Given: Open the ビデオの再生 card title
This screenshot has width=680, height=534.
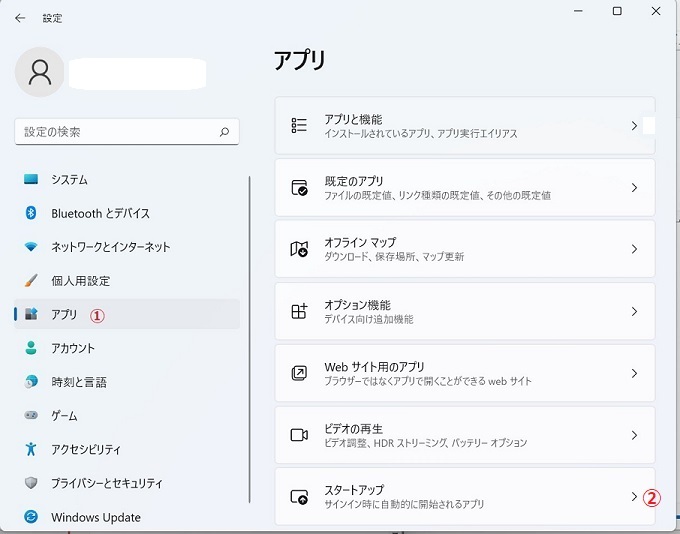Looking at the screenshot, I should click(353, 429).
